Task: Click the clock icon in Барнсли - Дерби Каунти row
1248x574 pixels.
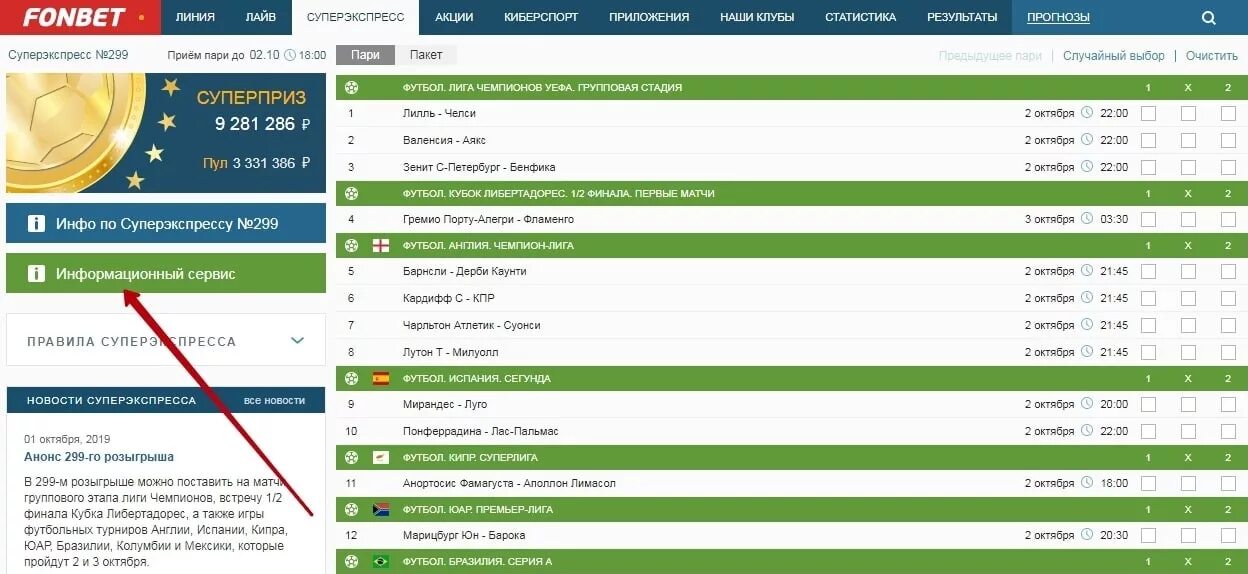Action: [1087, 271]
